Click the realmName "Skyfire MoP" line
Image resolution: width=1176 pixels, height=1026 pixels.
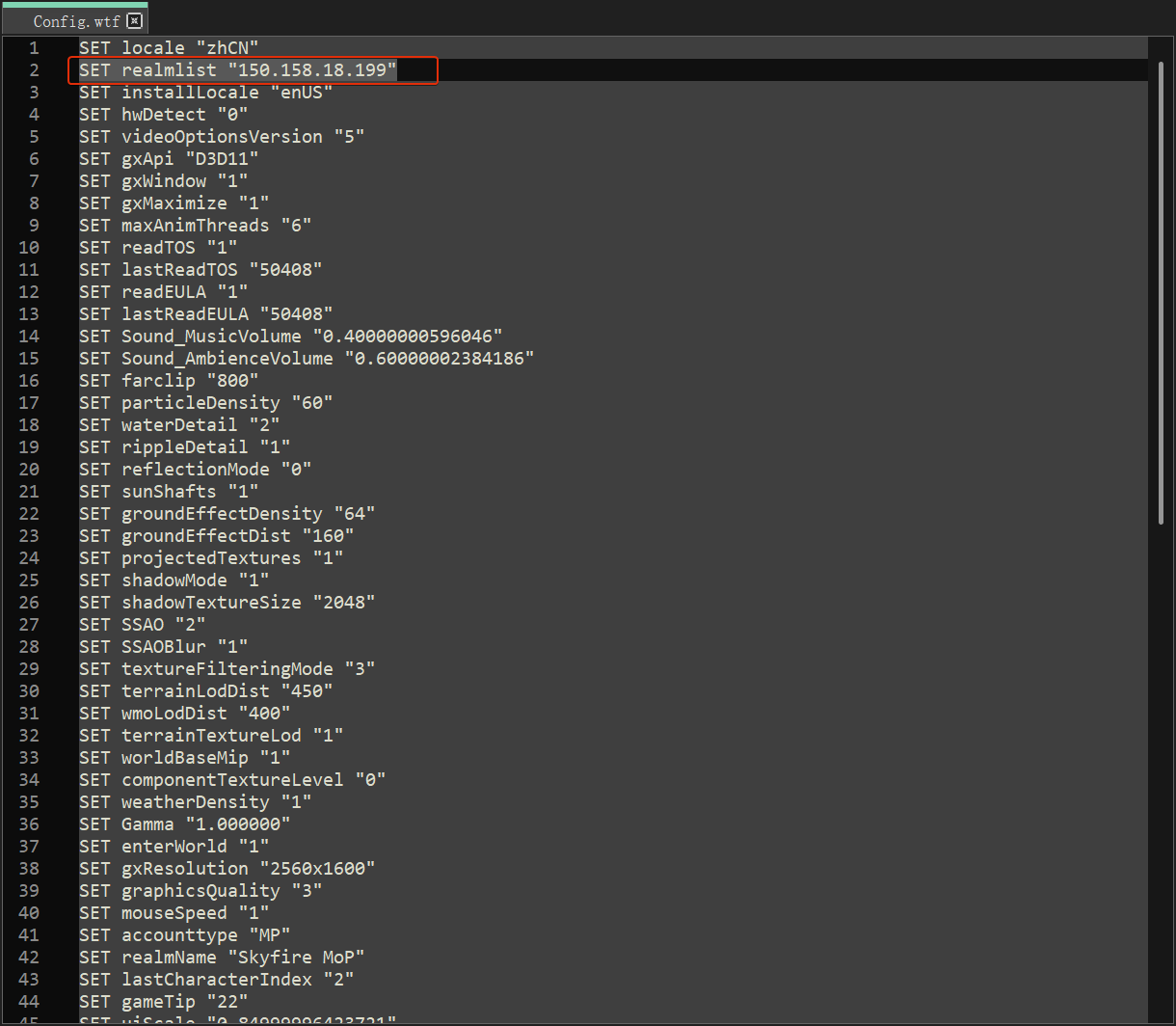pyautogui.click(x=222, y=958)
